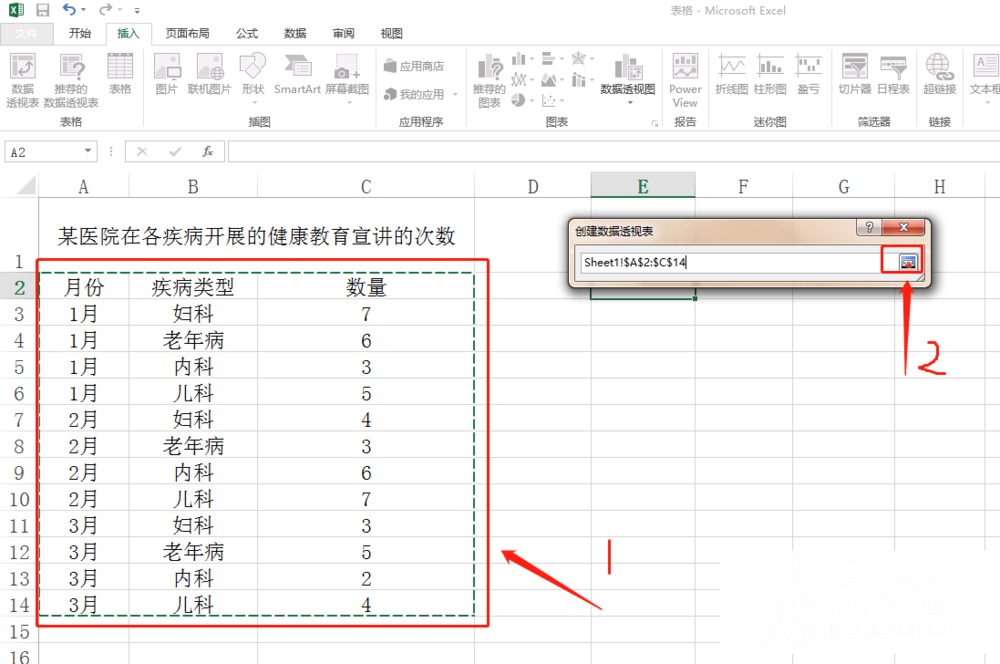Switch to the View (视图) tab

391,33
